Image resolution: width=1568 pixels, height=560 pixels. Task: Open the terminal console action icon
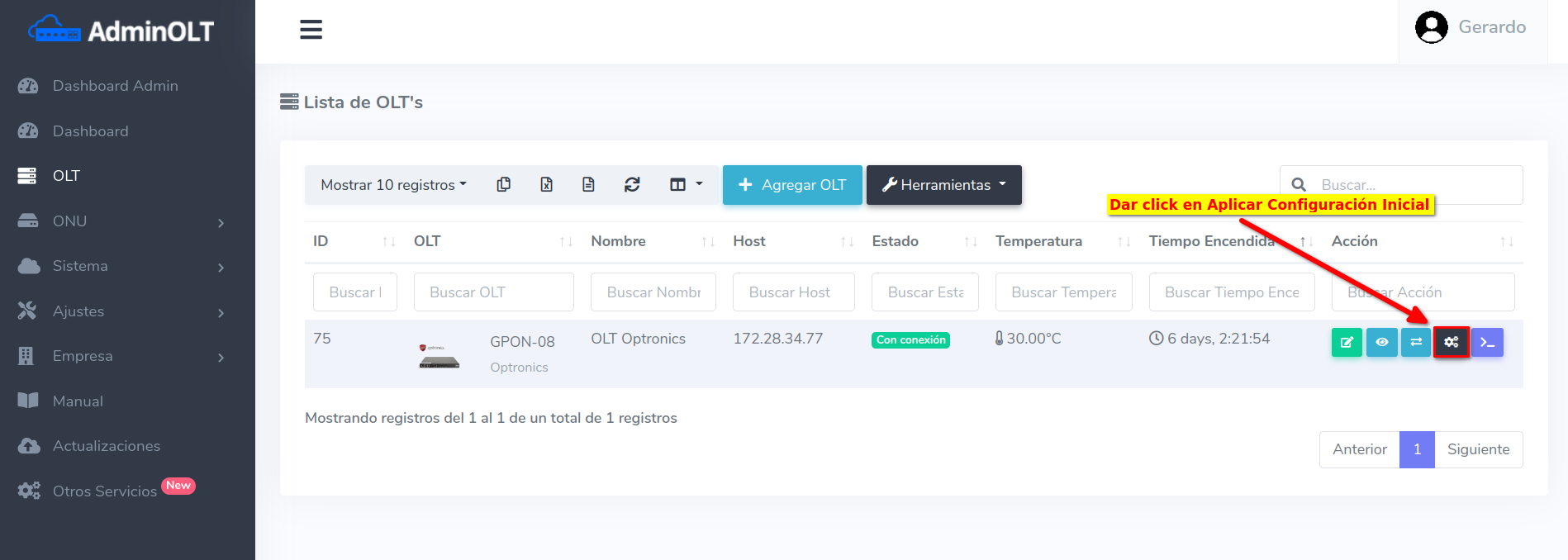pos(1487,342)
